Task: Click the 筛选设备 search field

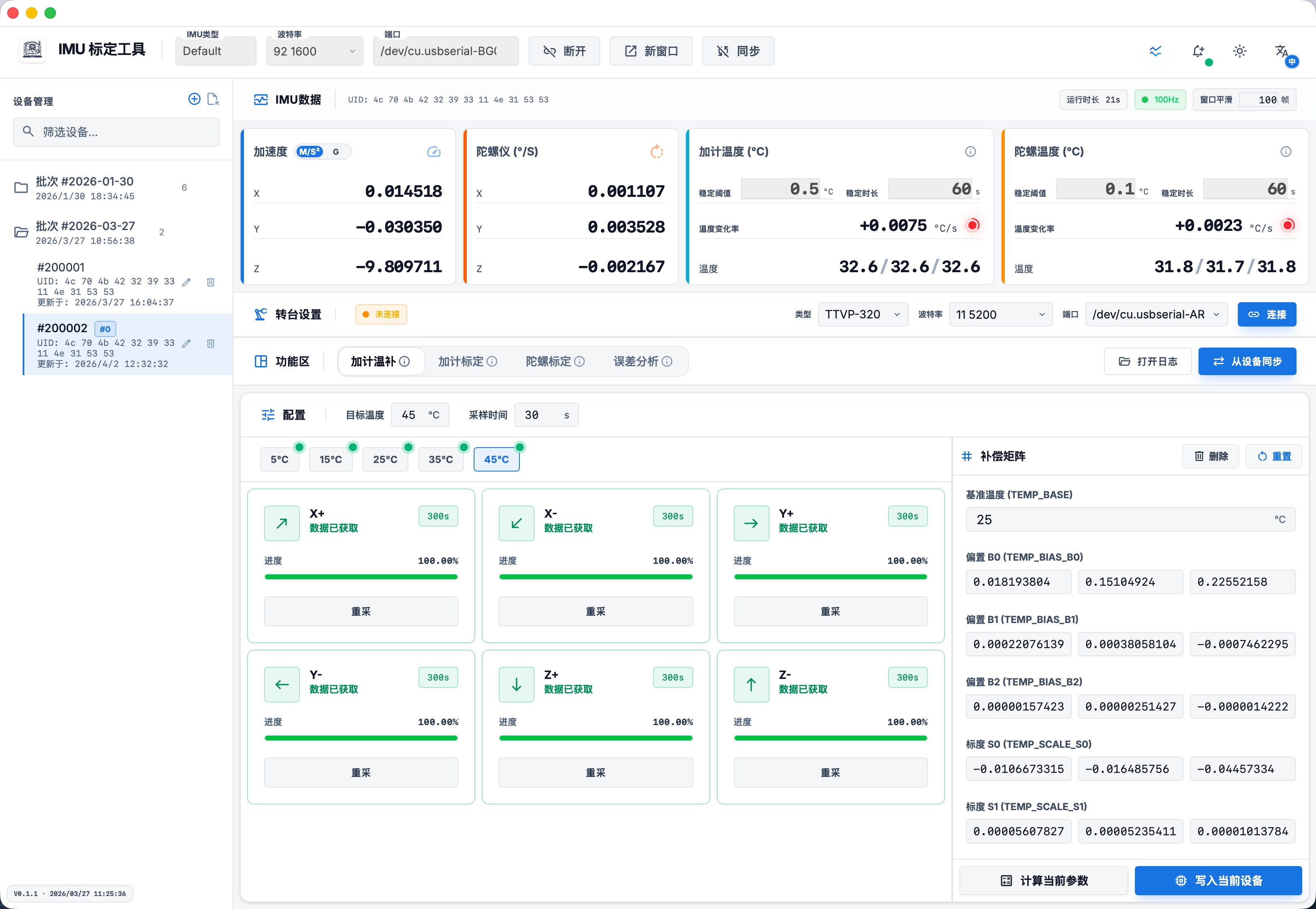Action: click(116, 132)
